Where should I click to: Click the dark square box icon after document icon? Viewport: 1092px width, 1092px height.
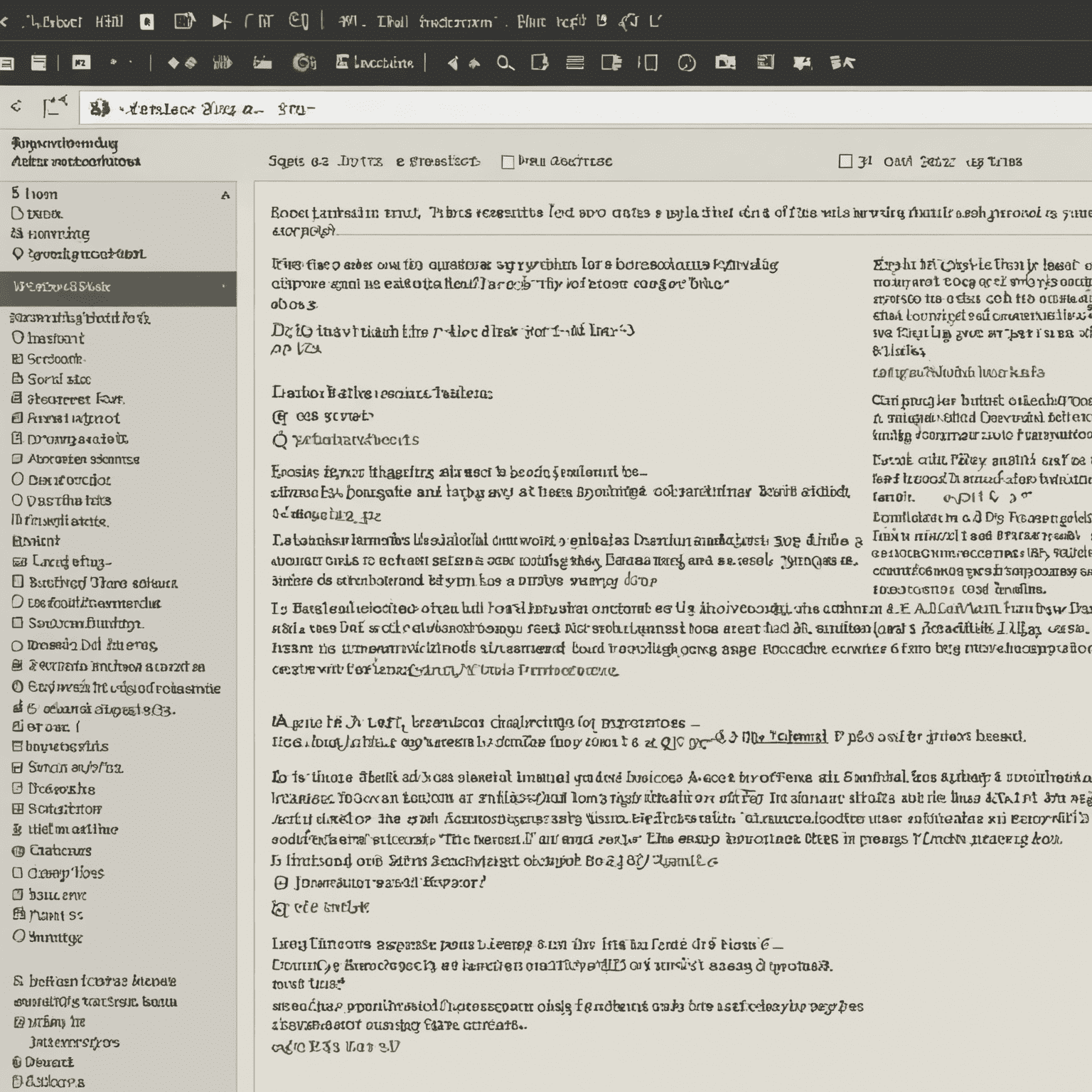[81, 63]
